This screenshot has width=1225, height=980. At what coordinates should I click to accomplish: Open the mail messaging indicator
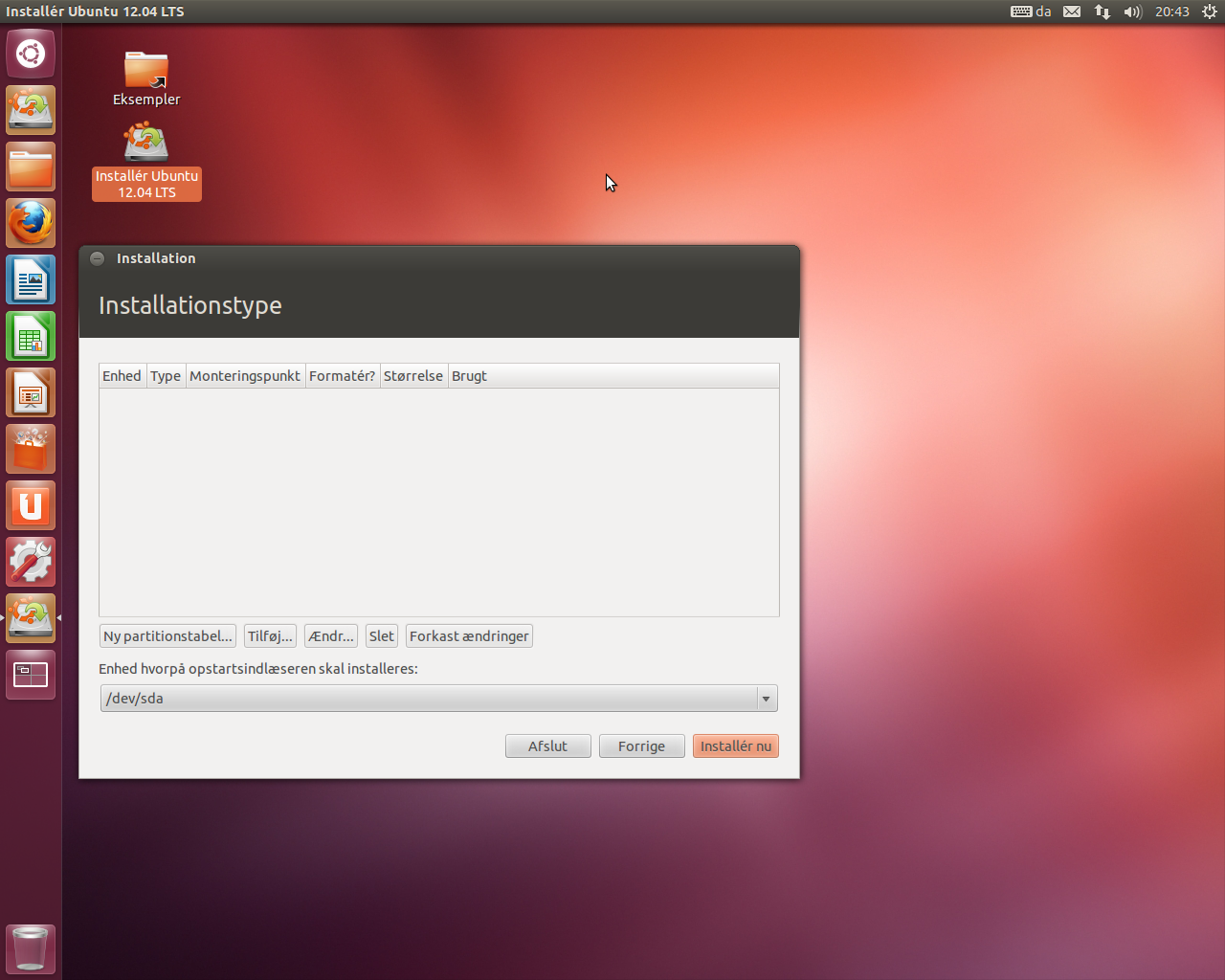1072,11
